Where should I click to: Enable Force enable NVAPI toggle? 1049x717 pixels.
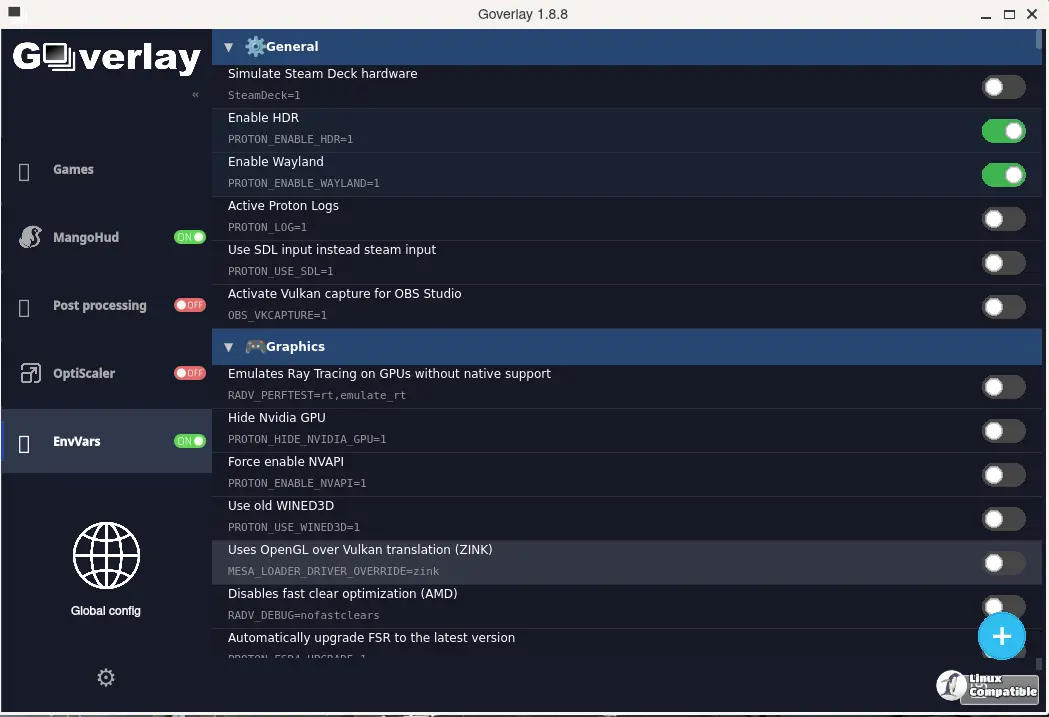(1004, 475)
